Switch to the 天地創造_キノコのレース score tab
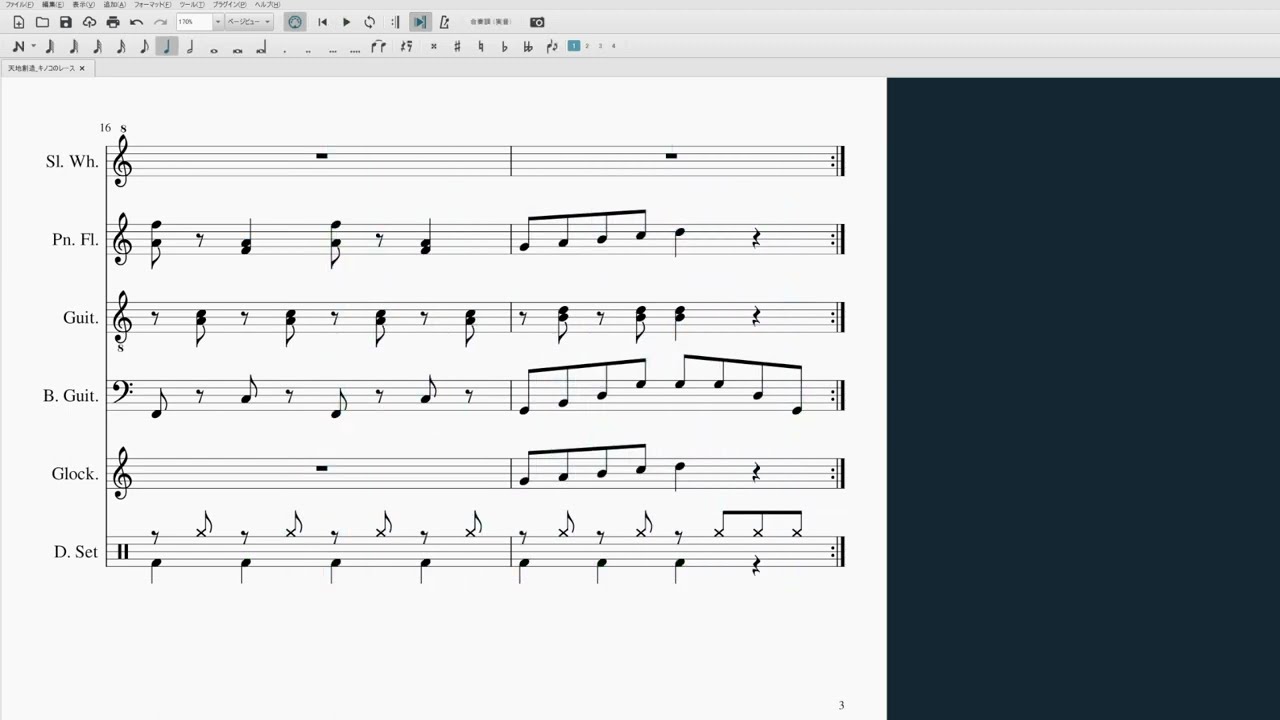 tap(41, 68)
